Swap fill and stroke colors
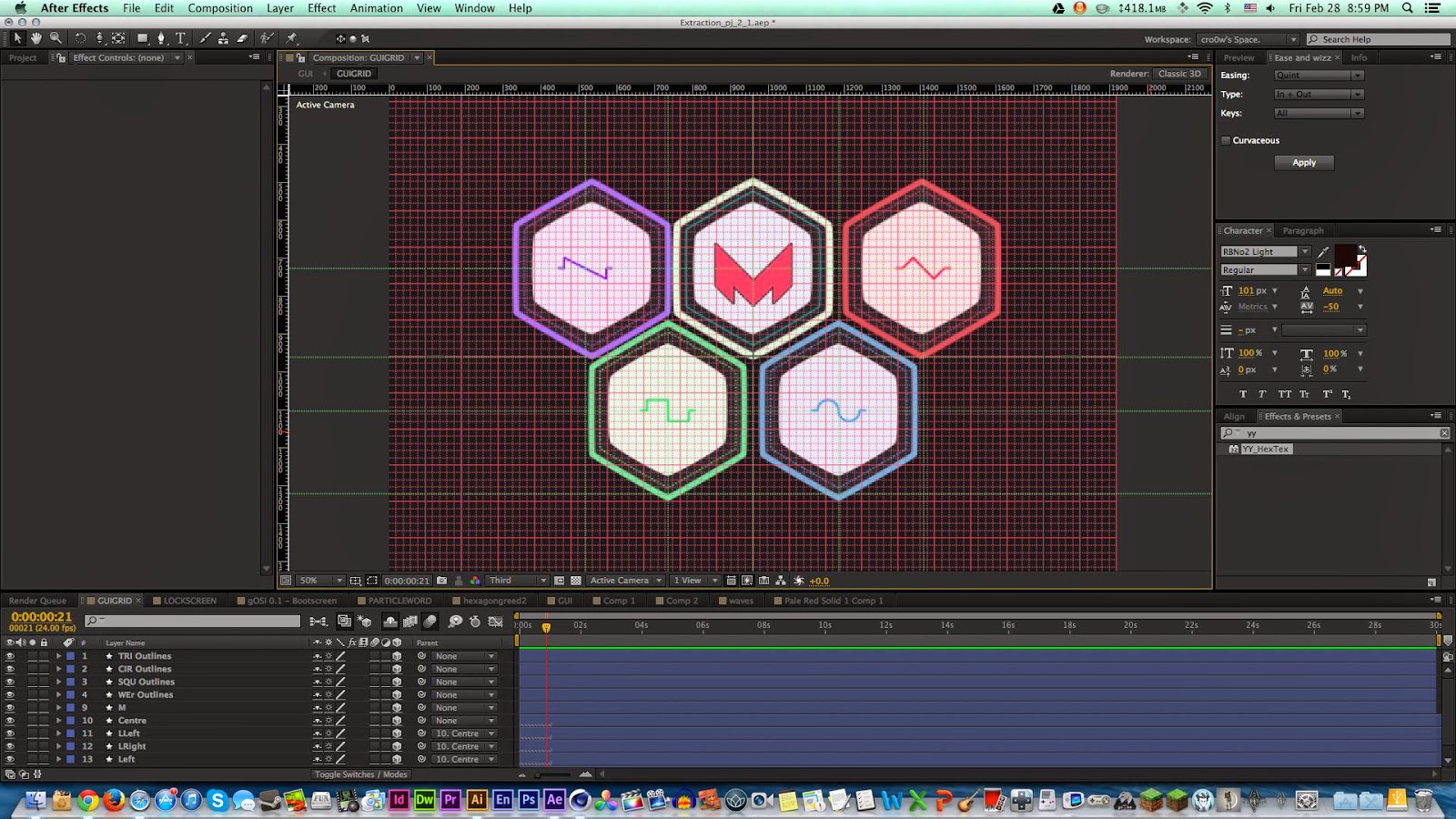The image size is (1456, 819). click(1362, 248)
